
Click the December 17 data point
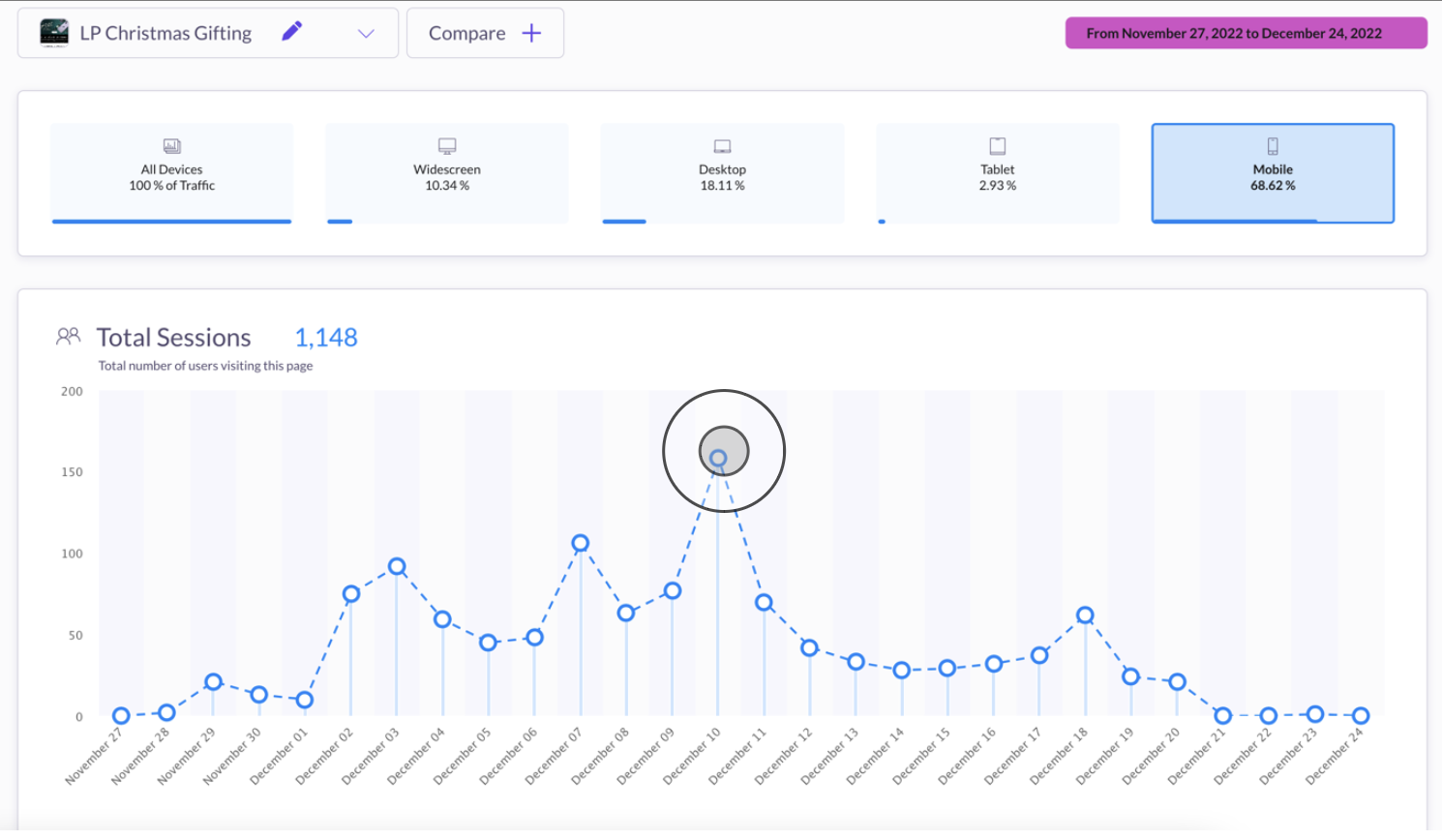point(1039,655)
